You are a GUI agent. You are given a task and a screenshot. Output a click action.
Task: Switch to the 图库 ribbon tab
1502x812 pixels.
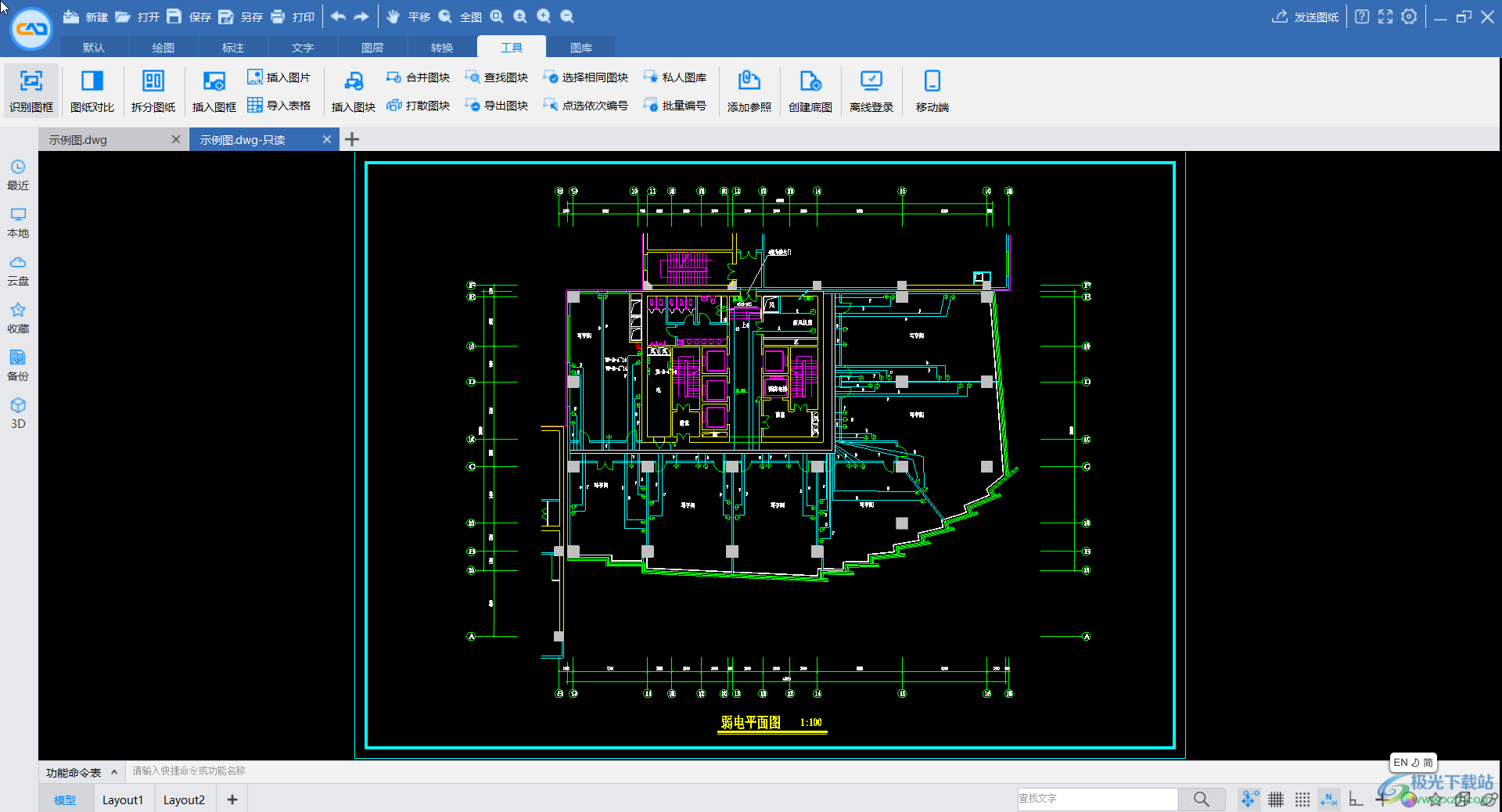point(581,47)
